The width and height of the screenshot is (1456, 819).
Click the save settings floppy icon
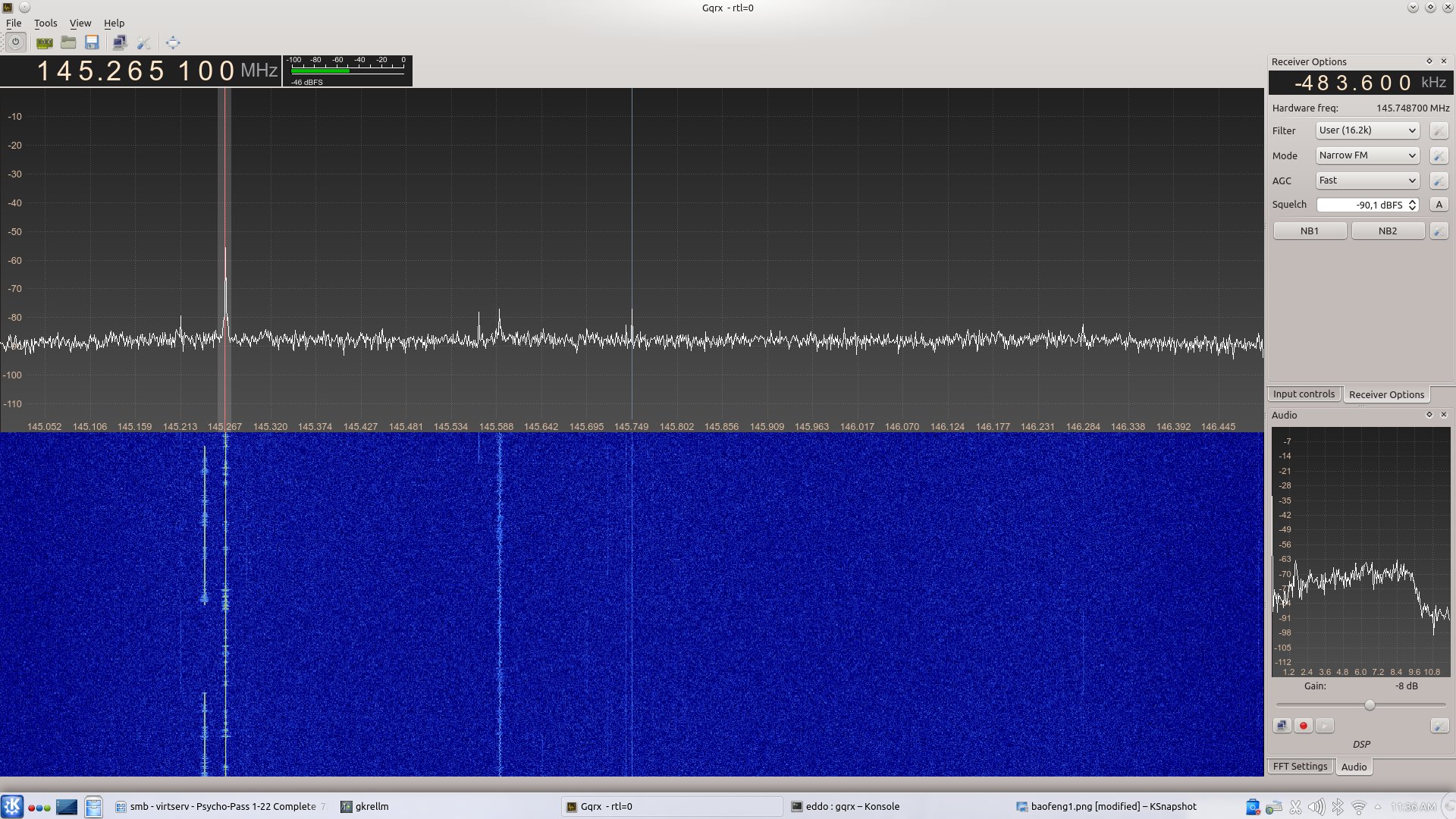pyautogui.click(x=92, y=42)
